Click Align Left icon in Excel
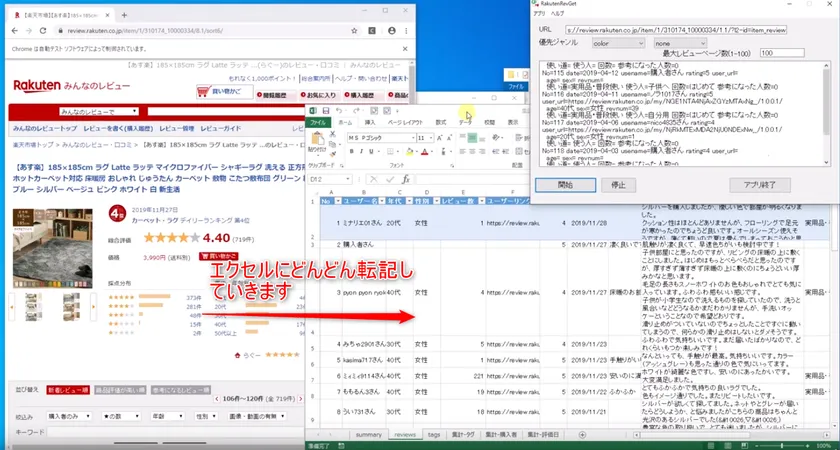 click(463, 152)
